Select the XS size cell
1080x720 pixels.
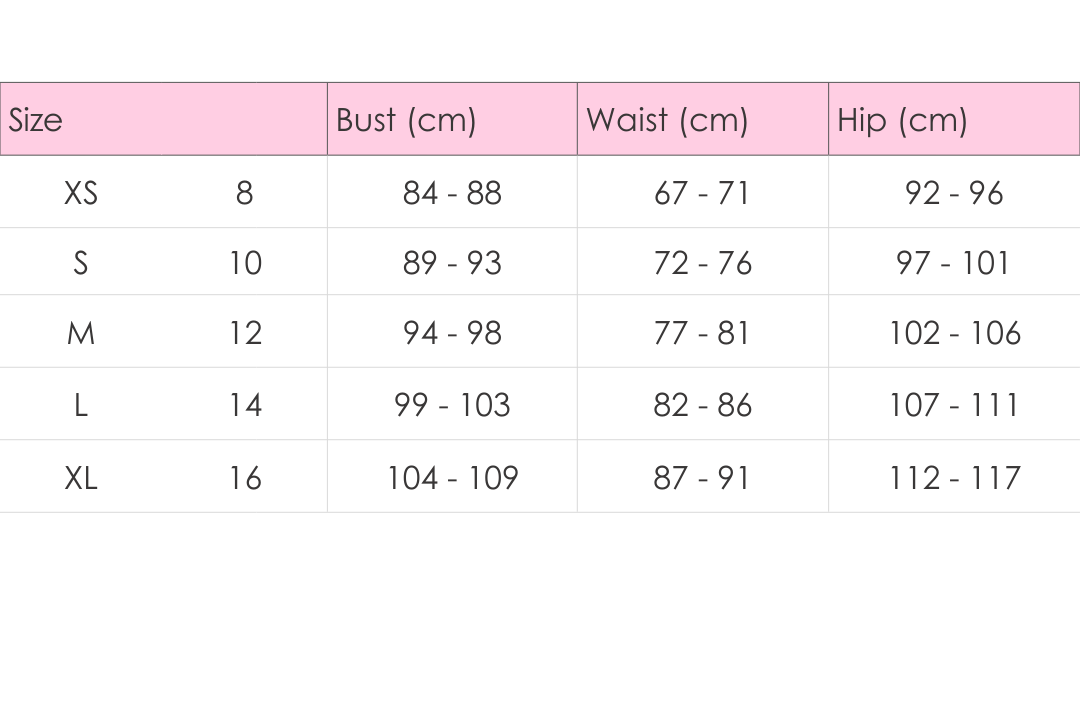coord(81,192)
